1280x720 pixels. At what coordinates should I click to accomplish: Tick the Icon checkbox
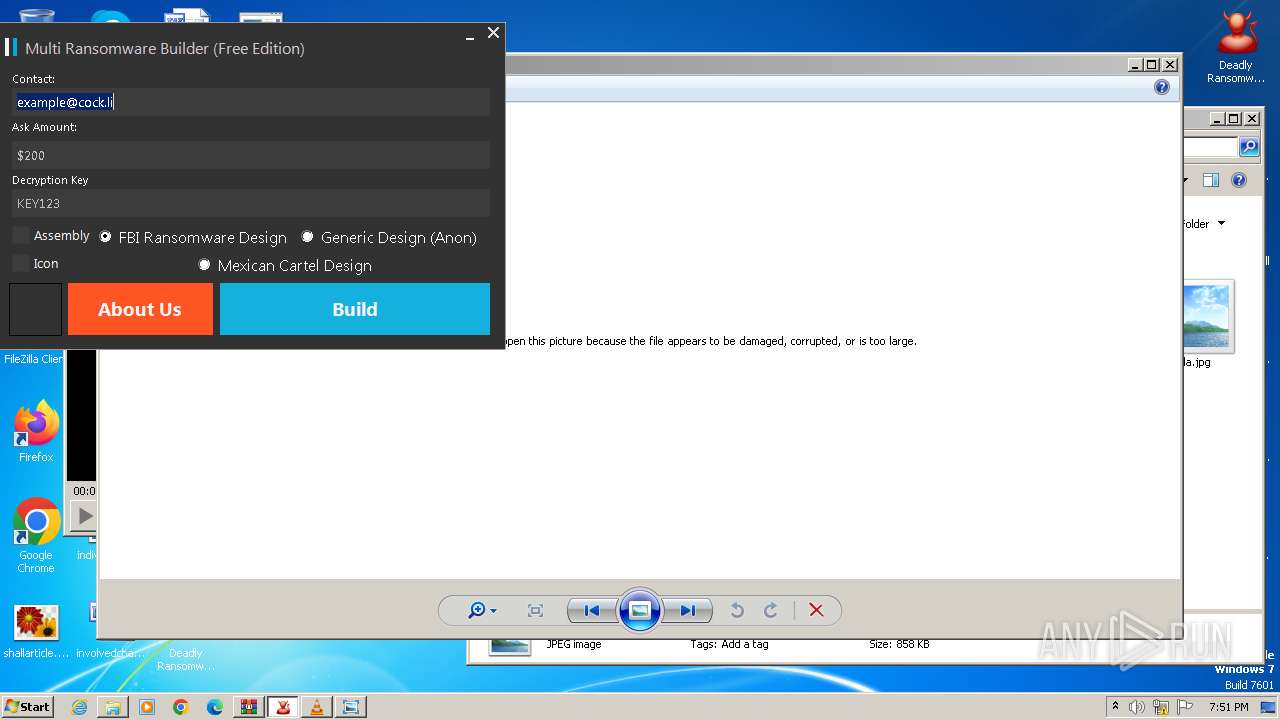click(21, 263)
